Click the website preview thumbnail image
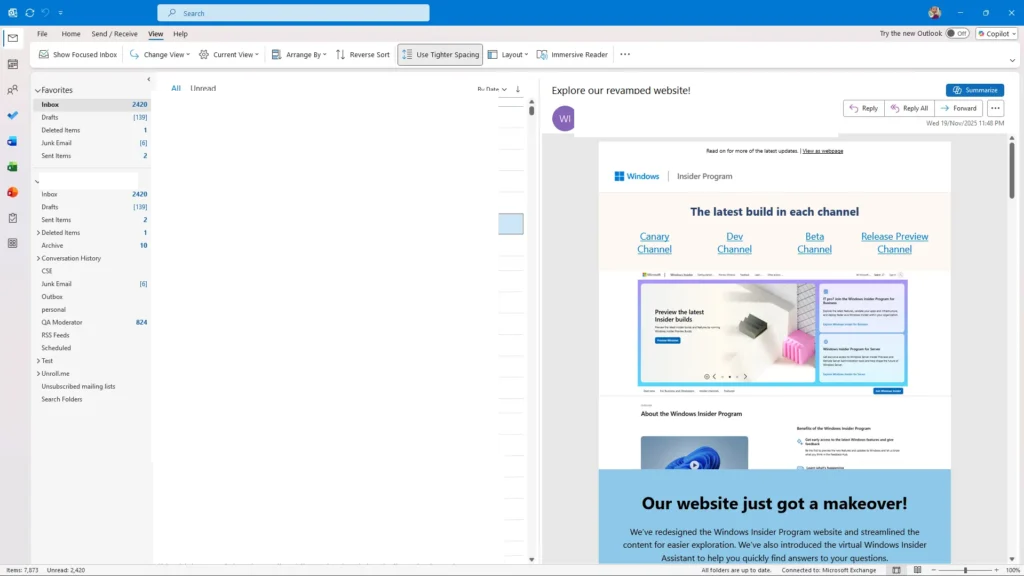Viewport: 1024px width, 576px height. click(x=773, y=334)
